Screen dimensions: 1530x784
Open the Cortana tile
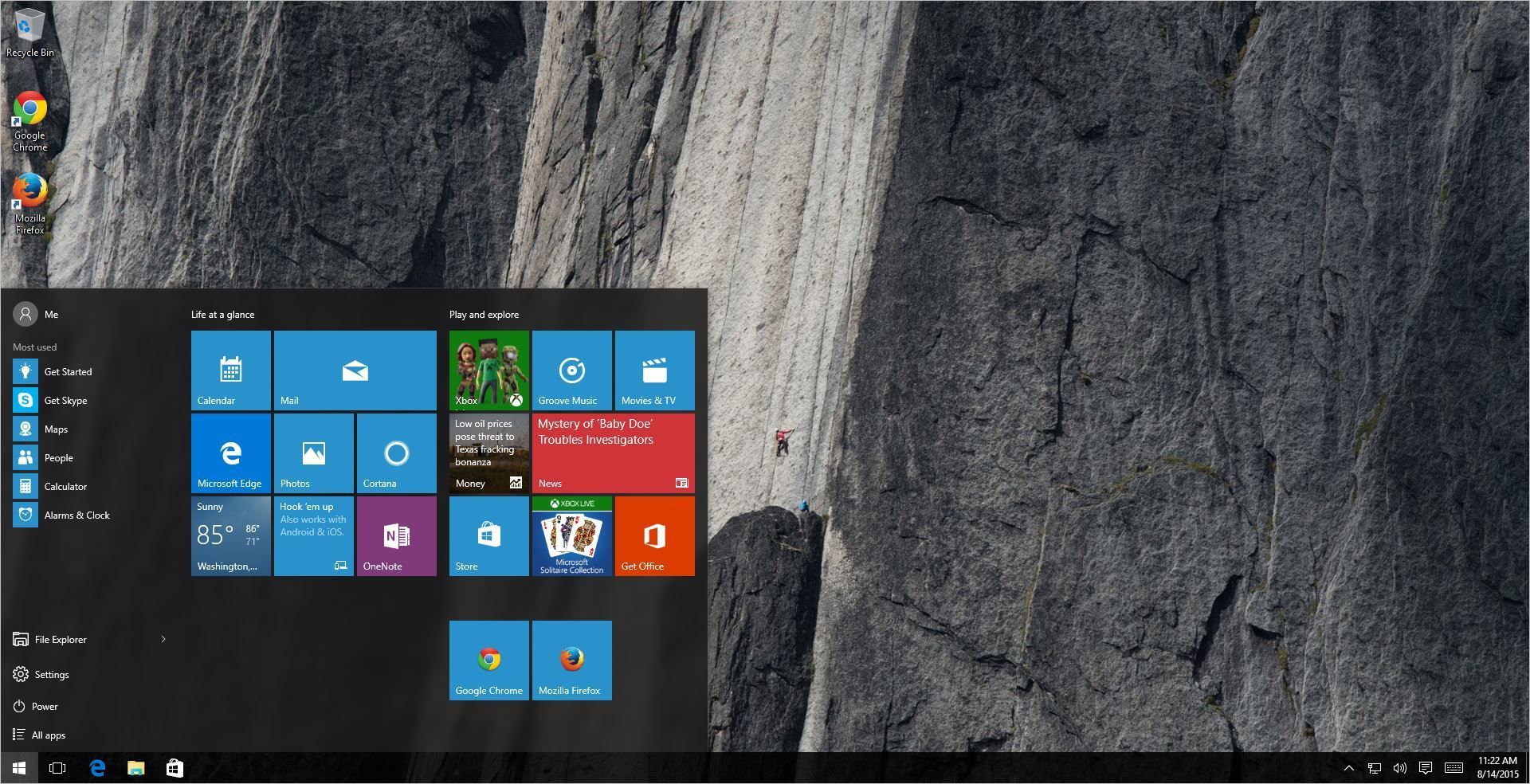(x=396, y=453)
